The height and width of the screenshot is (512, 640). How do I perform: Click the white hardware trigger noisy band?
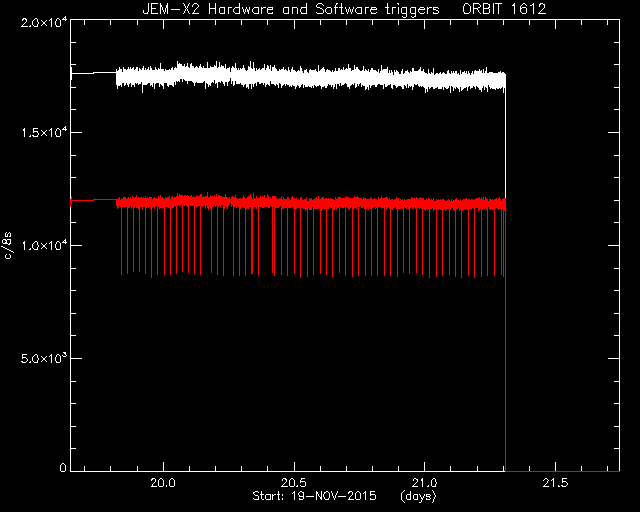pos(310,77)
